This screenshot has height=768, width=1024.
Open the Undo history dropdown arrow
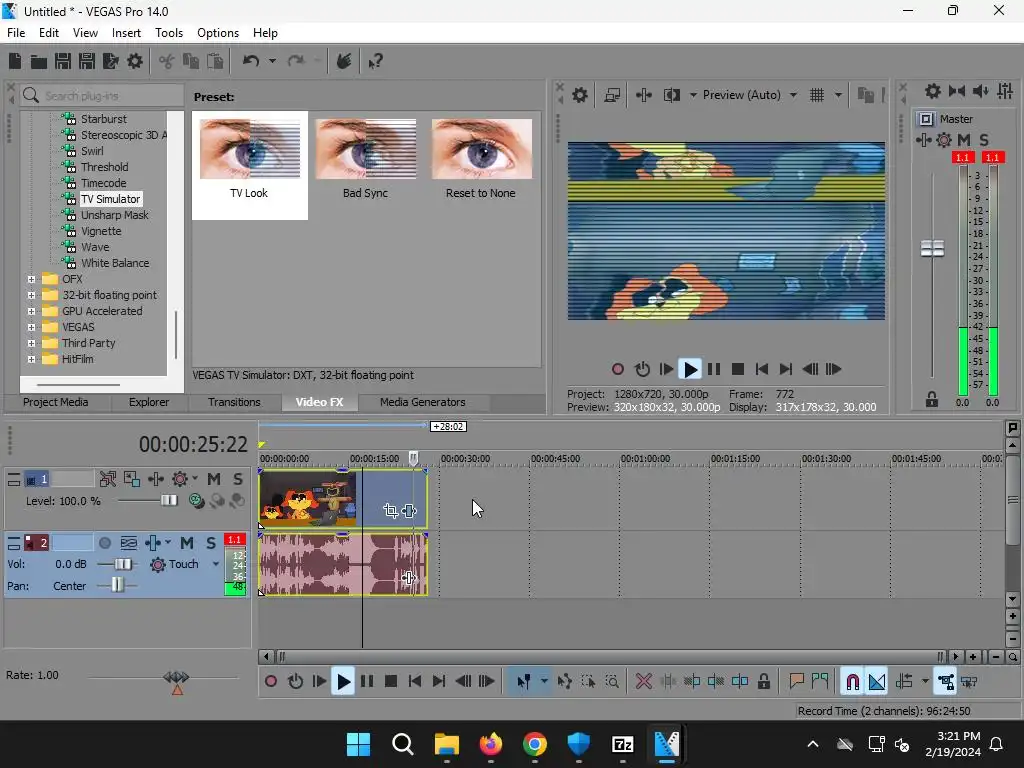point(272,61)
